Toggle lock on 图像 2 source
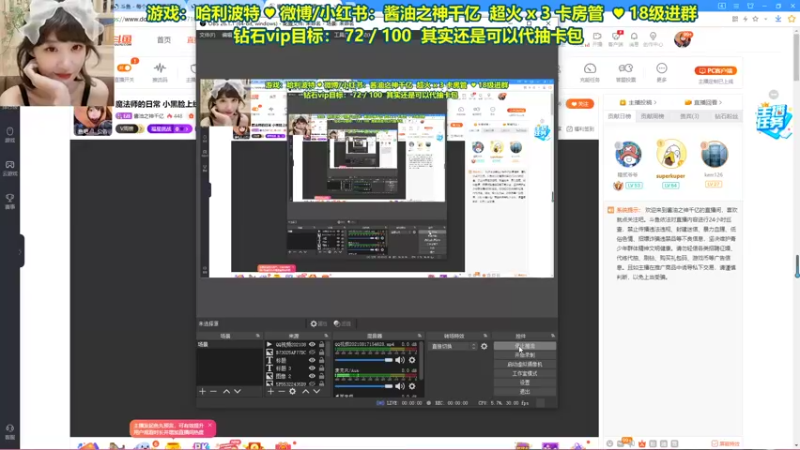Viewport: 800px width, 450px height. [x=321, y=376]
